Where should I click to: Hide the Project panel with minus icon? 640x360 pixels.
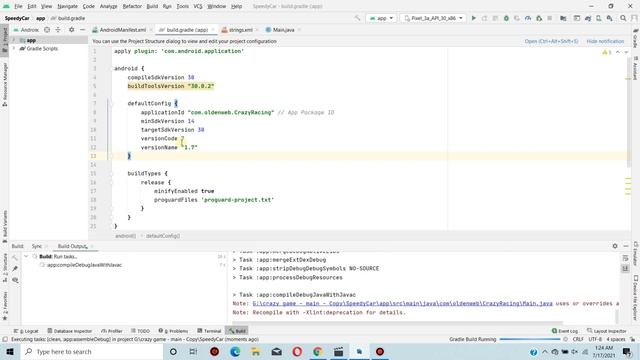82,30
